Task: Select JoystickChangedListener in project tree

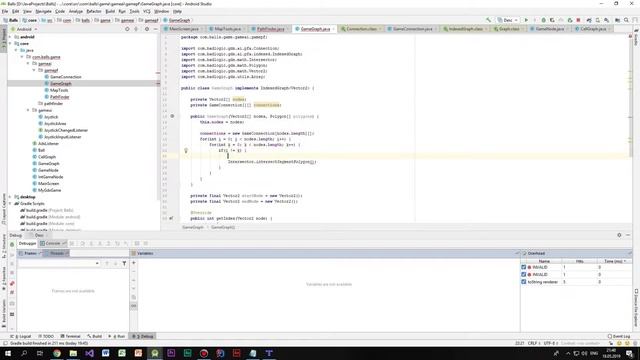Action: point(66,130)
